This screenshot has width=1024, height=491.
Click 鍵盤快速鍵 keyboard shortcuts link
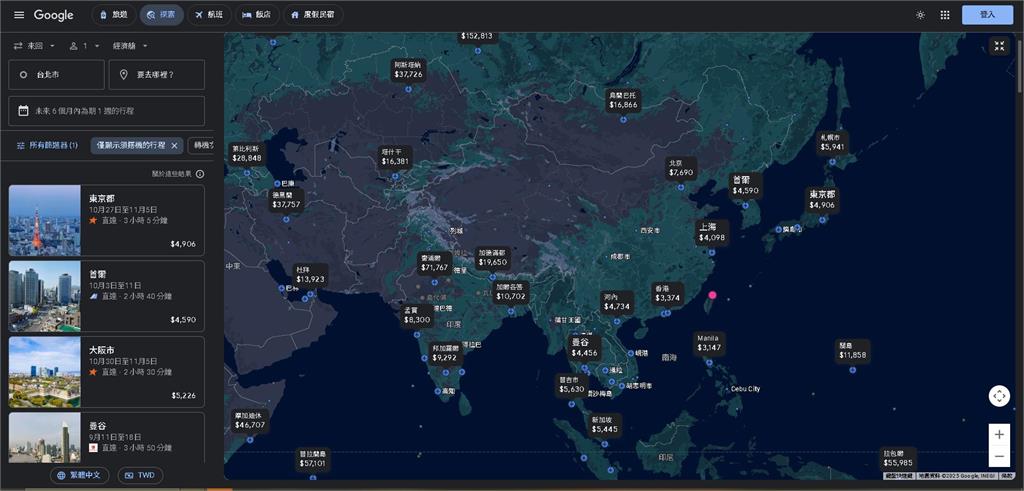(900, 476)
